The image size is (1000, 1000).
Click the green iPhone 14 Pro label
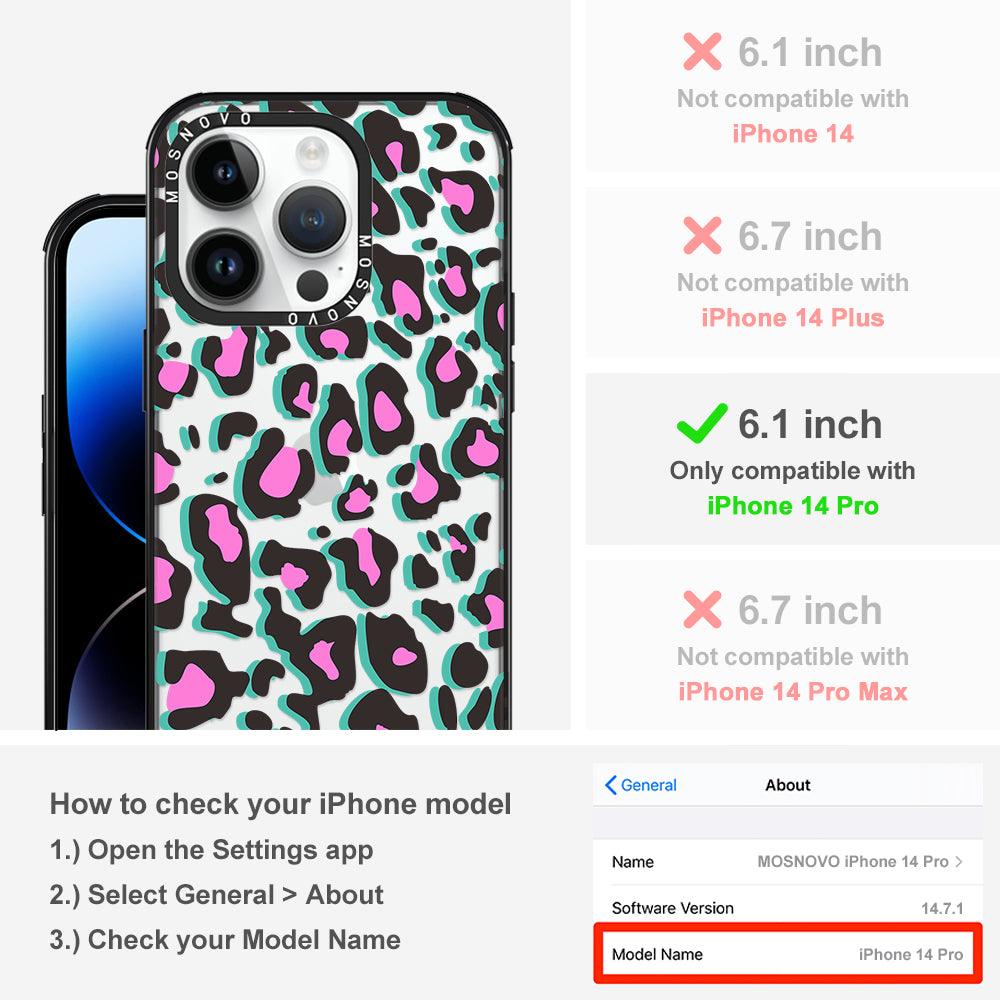pos(793,506)
